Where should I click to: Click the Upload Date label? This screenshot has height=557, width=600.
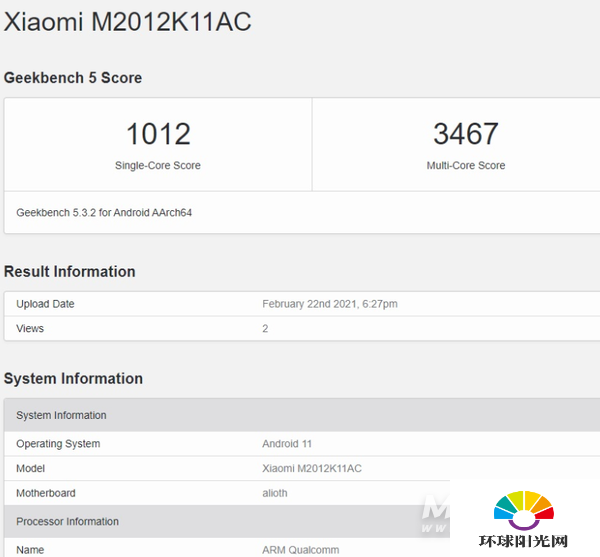pos(45,304)
